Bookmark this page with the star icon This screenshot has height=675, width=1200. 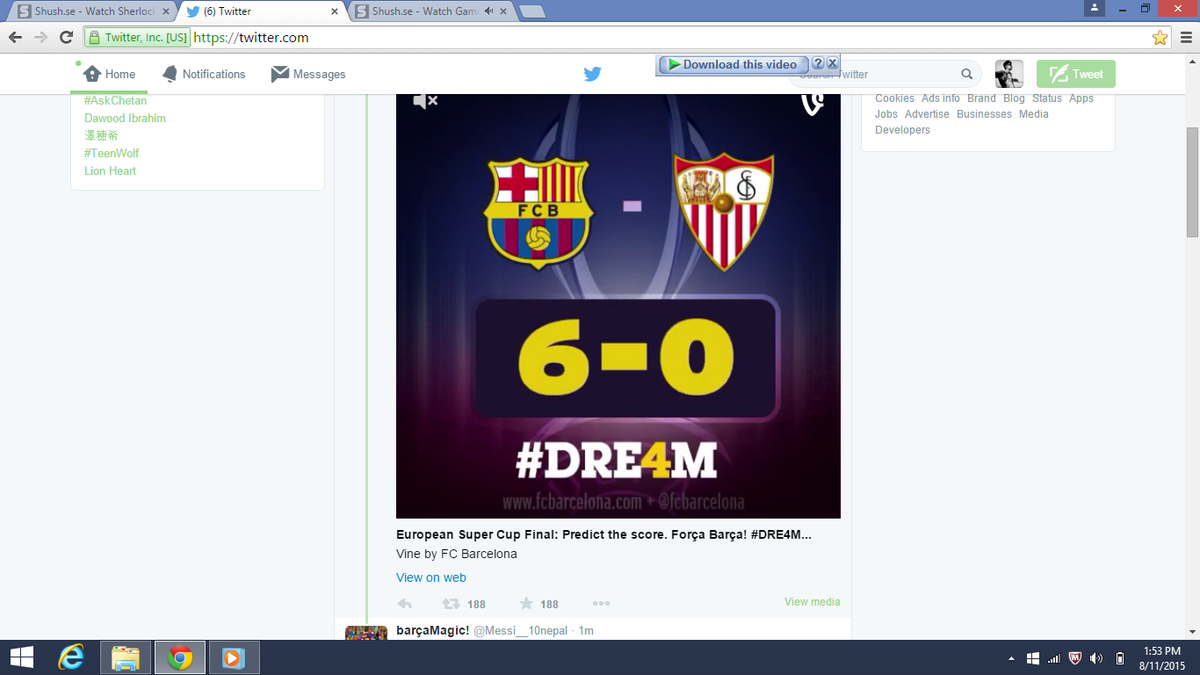pos(1160,37)
